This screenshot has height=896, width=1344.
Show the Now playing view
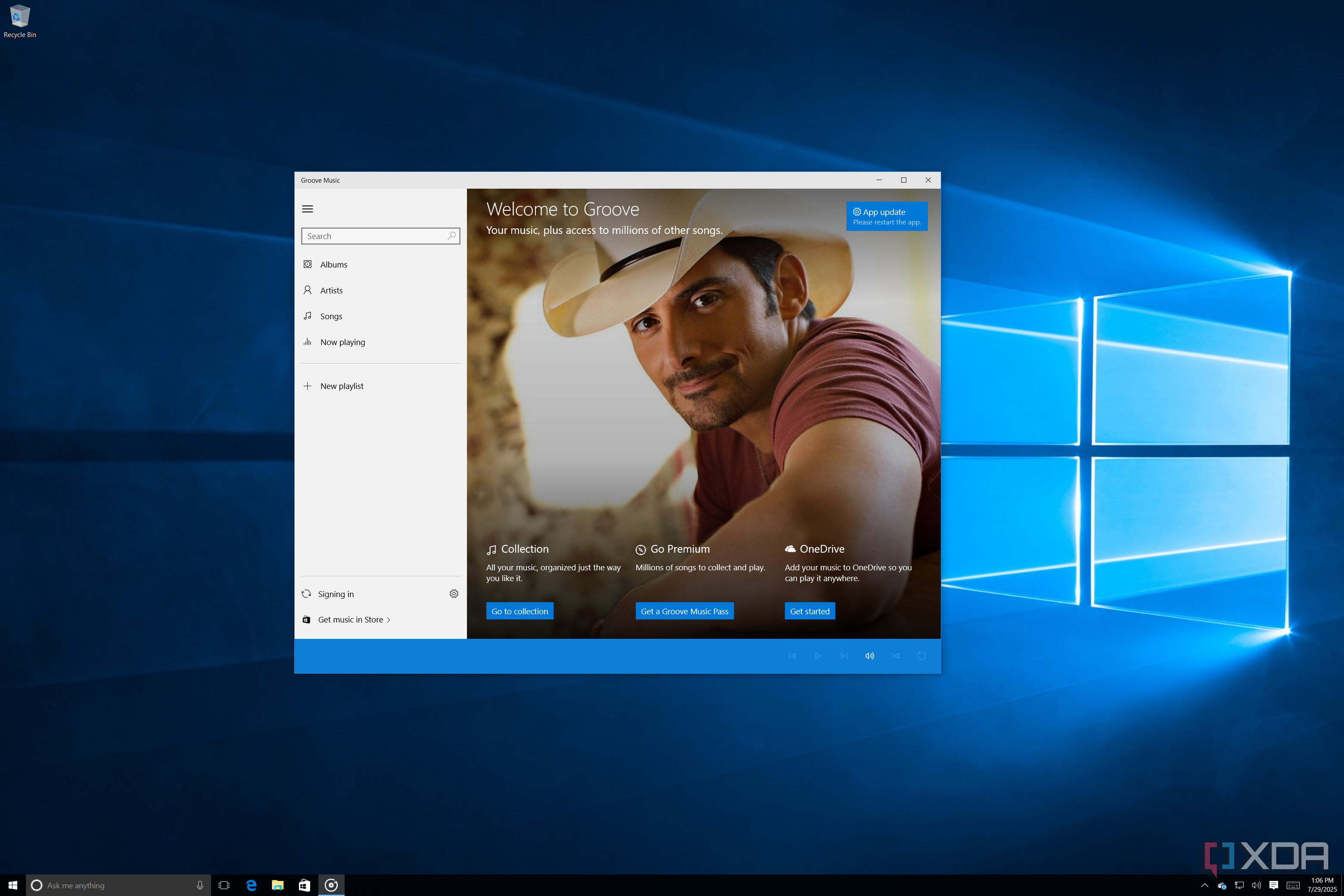pyautogui.click(x=343, y=342)
